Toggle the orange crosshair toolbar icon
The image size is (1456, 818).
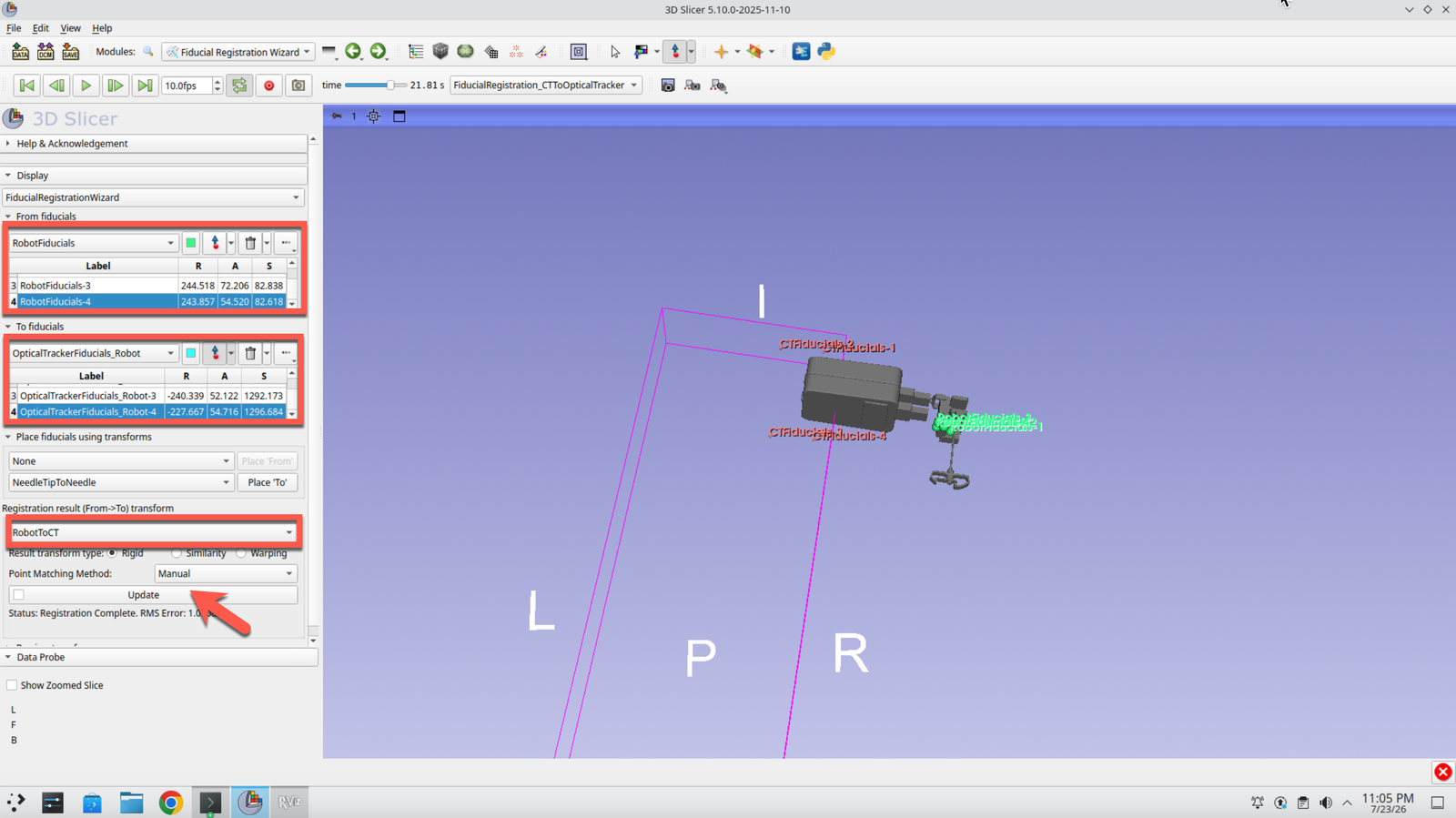click(722, 52)
